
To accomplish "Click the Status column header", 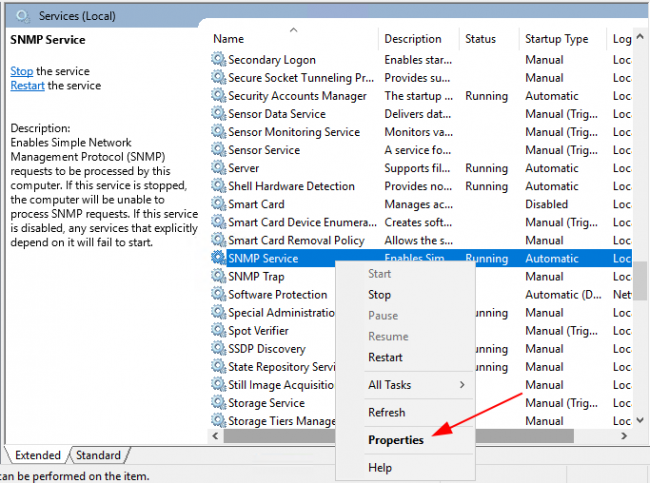I will 480,39.
